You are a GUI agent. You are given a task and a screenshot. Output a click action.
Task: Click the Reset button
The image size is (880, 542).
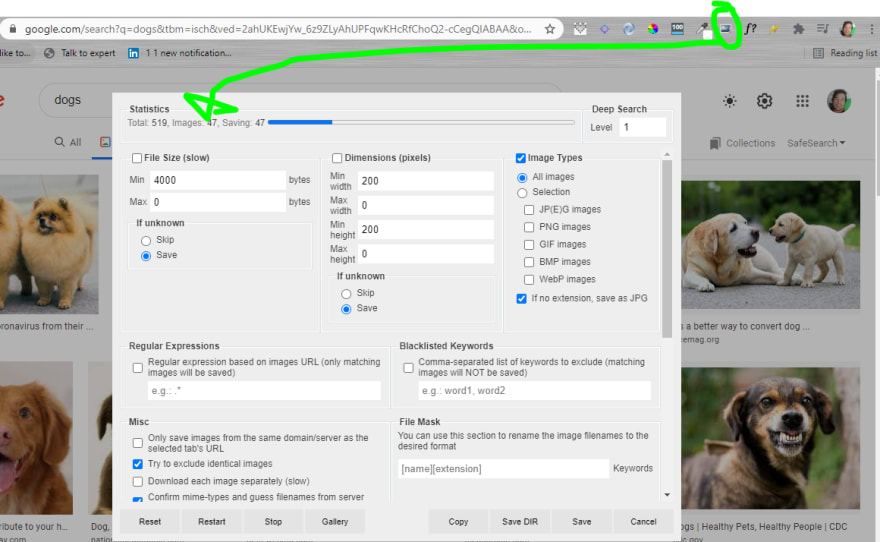tap(150, 522)
